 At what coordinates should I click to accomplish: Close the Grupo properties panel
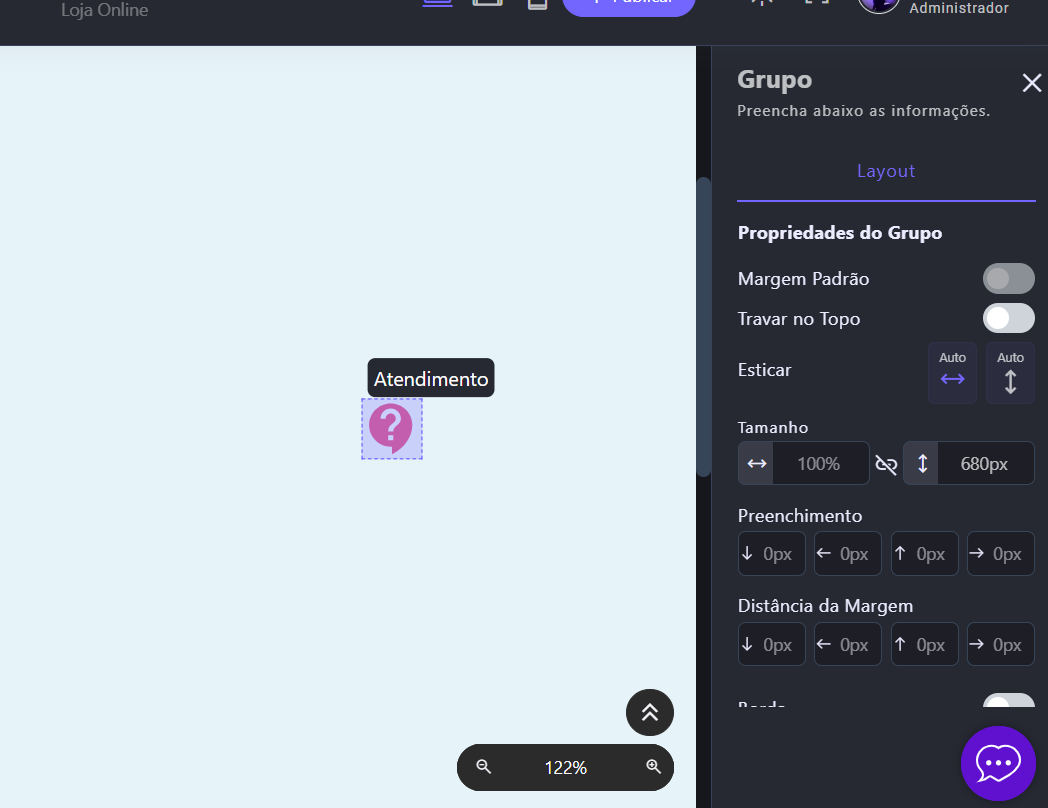[1031, 83]
